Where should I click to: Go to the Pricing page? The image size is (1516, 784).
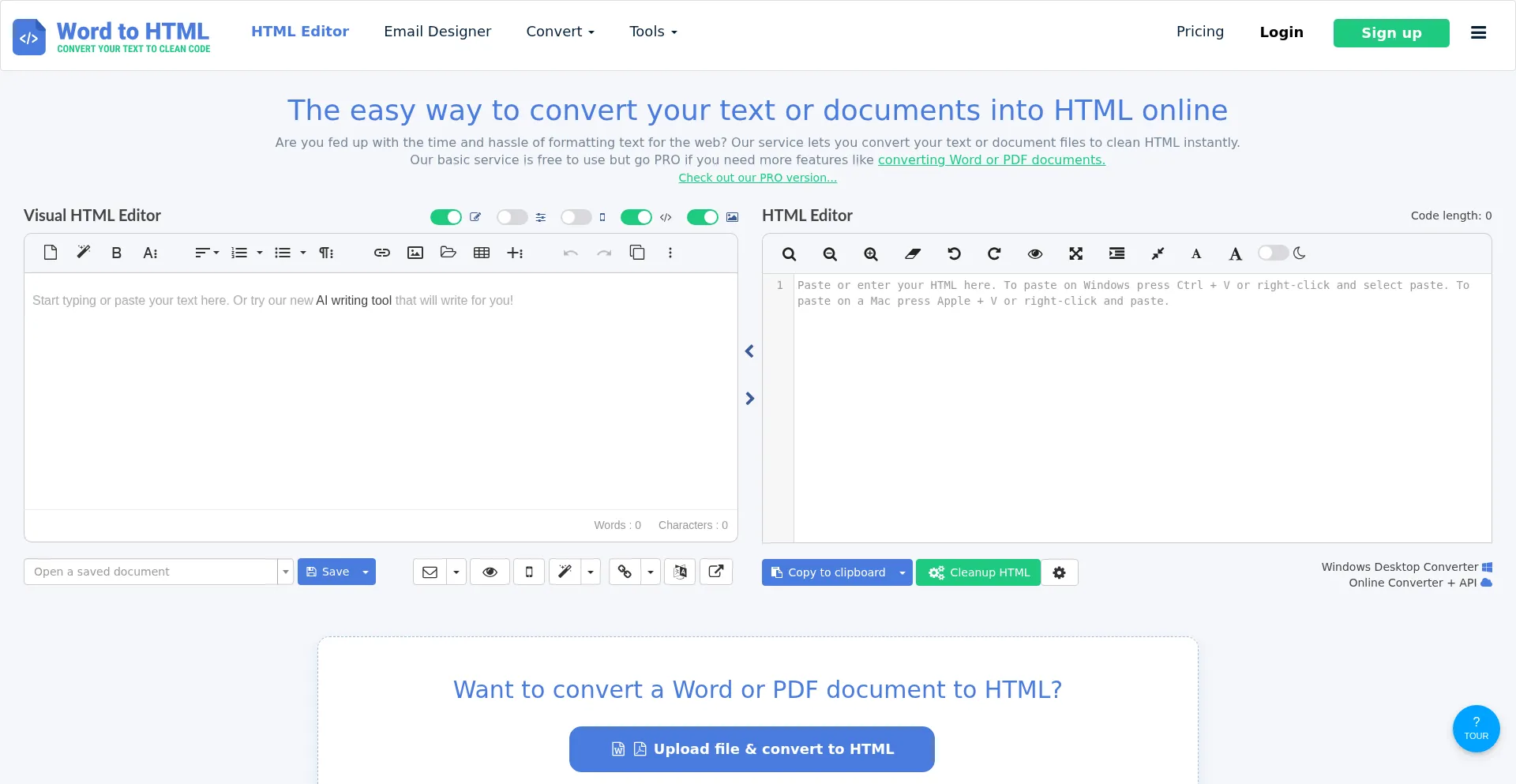coord(1200,32)
